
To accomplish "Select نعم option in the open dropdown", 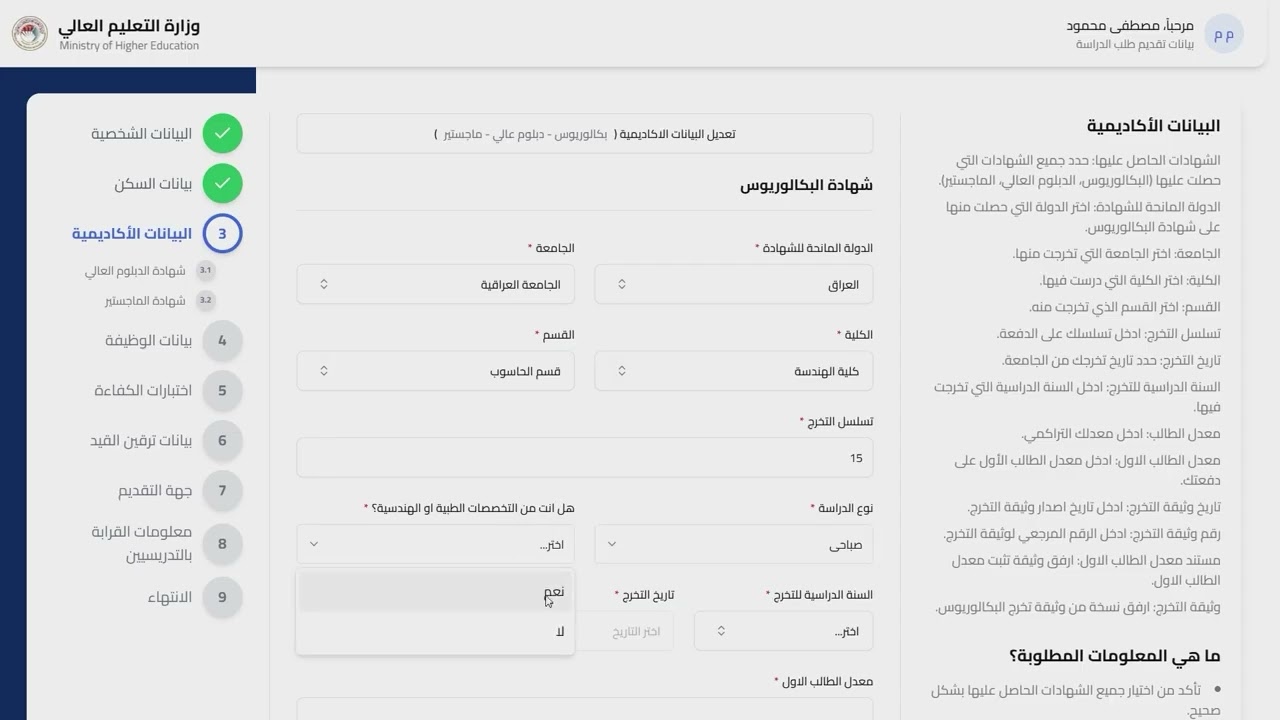I will click(x=435, y=592).
